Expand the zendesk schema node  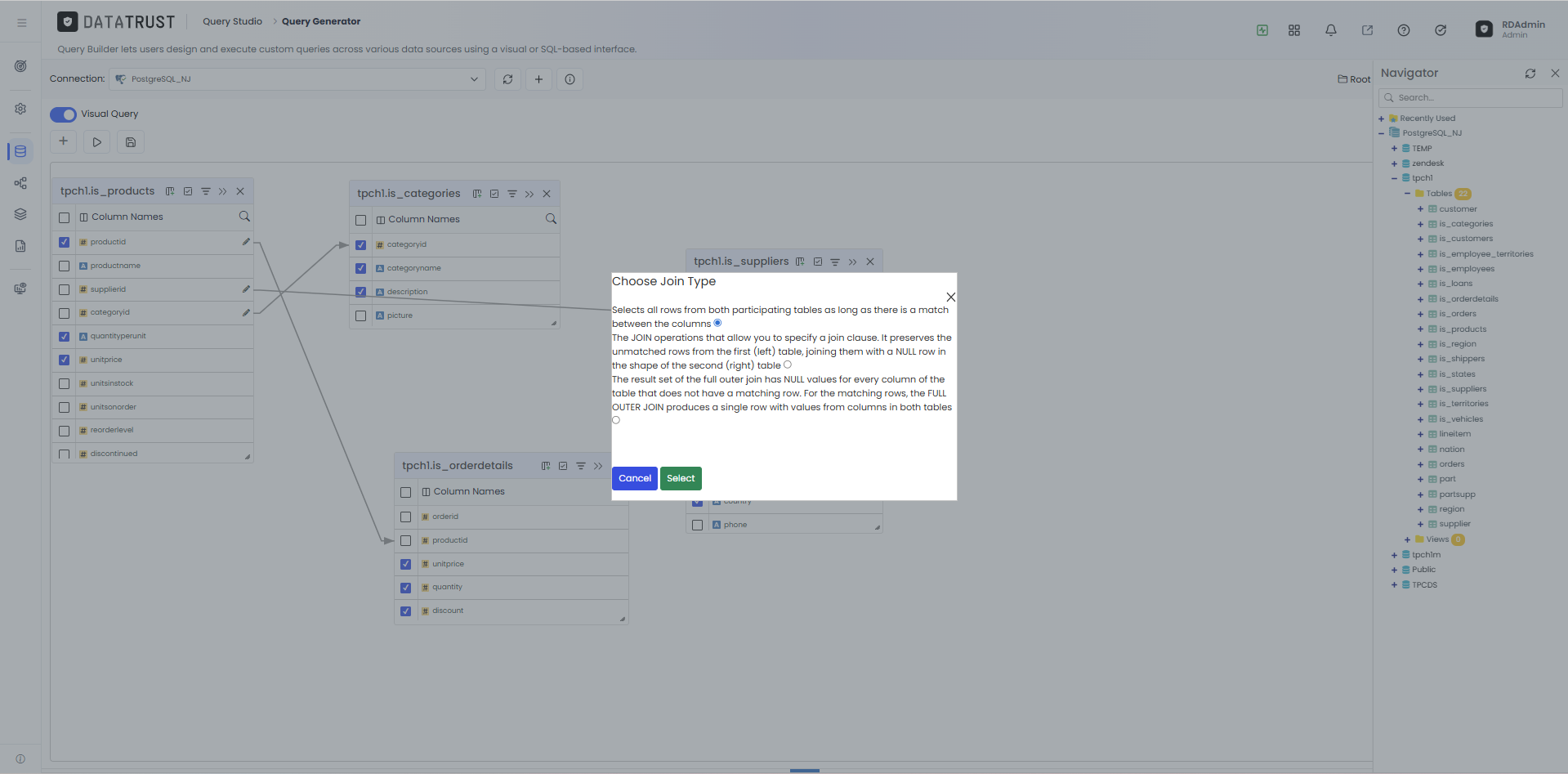click(x=1394, y=163)
